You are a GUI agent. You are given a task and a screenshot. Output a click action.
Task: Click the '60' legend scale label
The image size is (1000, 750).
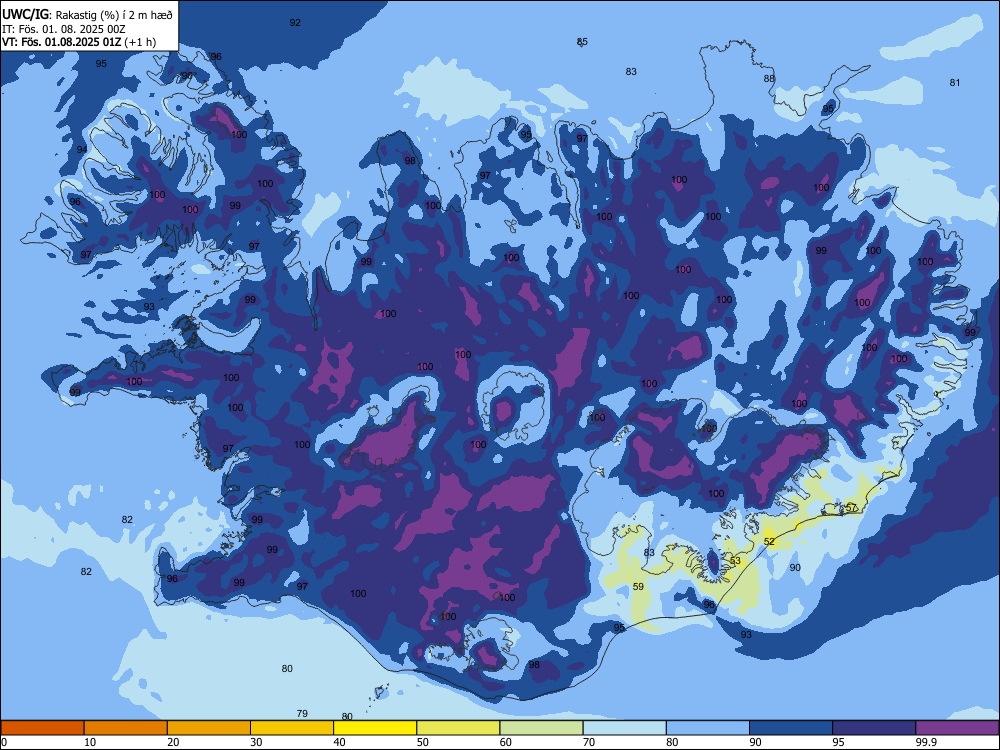coord(506,742)
